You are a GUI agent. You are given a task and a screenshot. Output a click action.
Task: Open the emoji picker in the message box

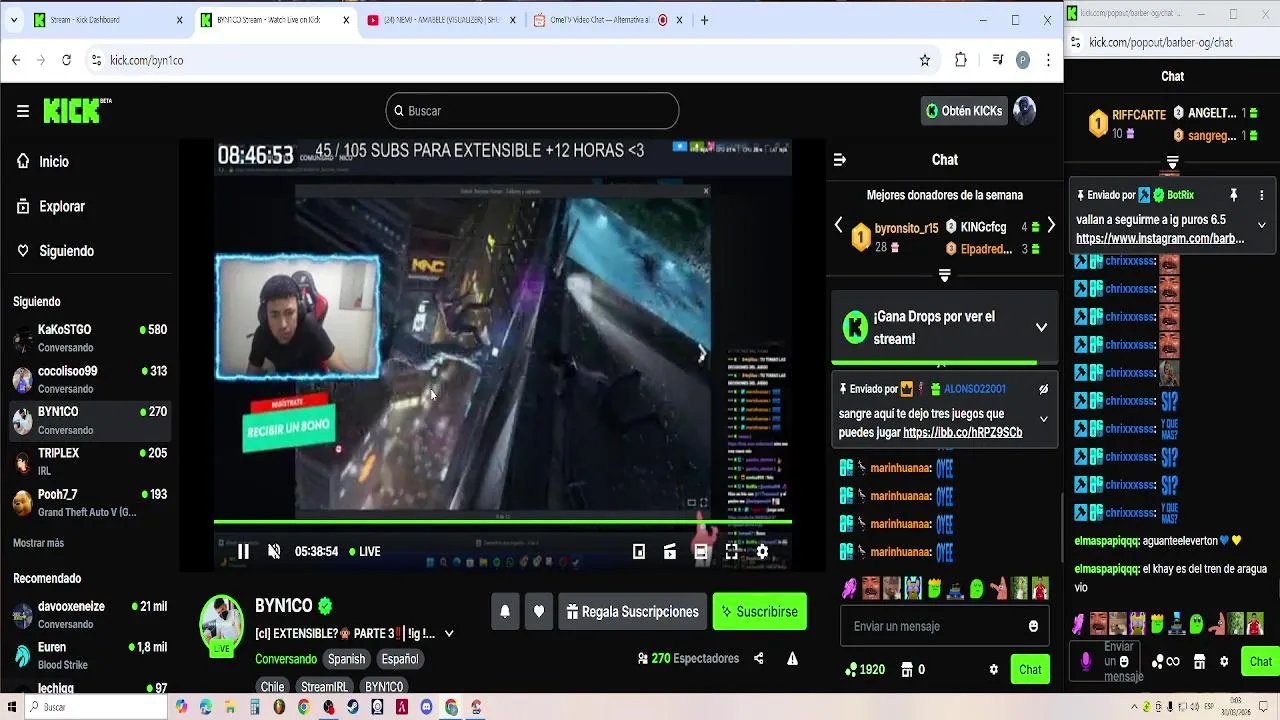1033,627
